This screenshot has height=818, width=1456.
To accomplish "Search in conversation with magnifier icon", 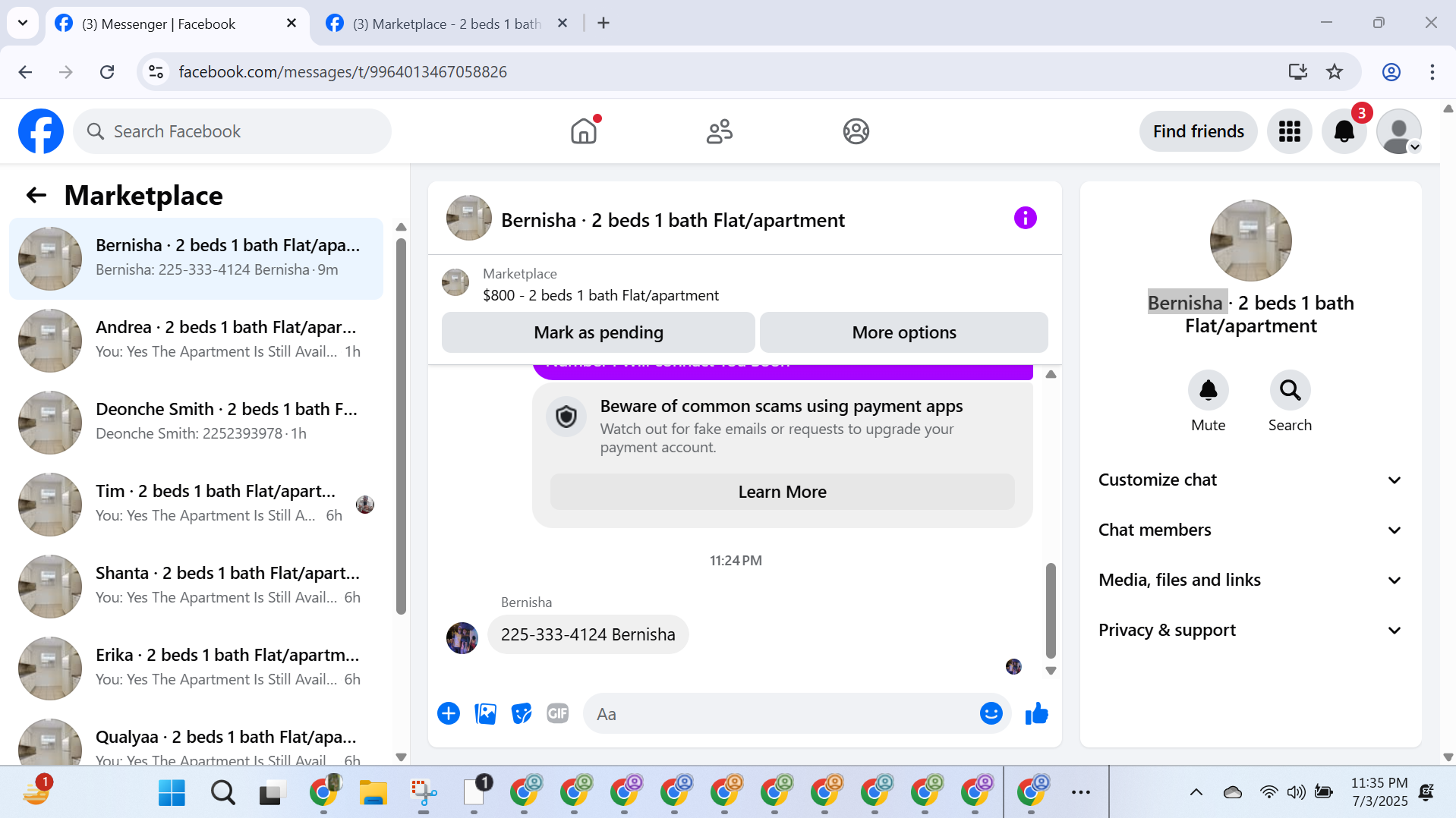I will point(1290,390).
